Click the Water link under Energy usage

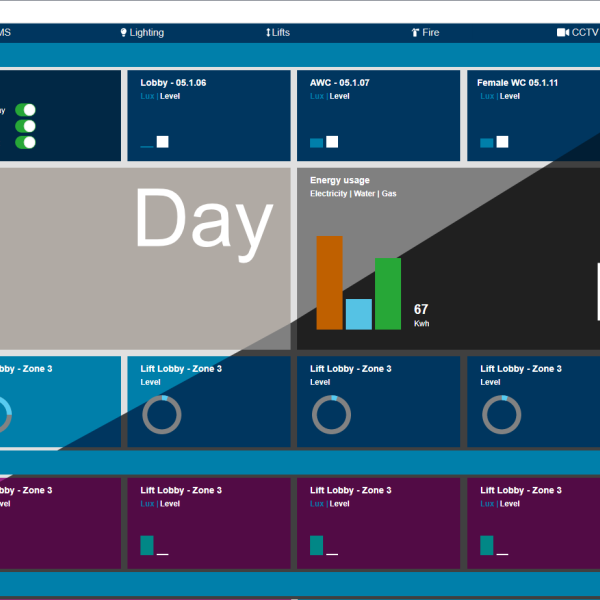point(363,194)
